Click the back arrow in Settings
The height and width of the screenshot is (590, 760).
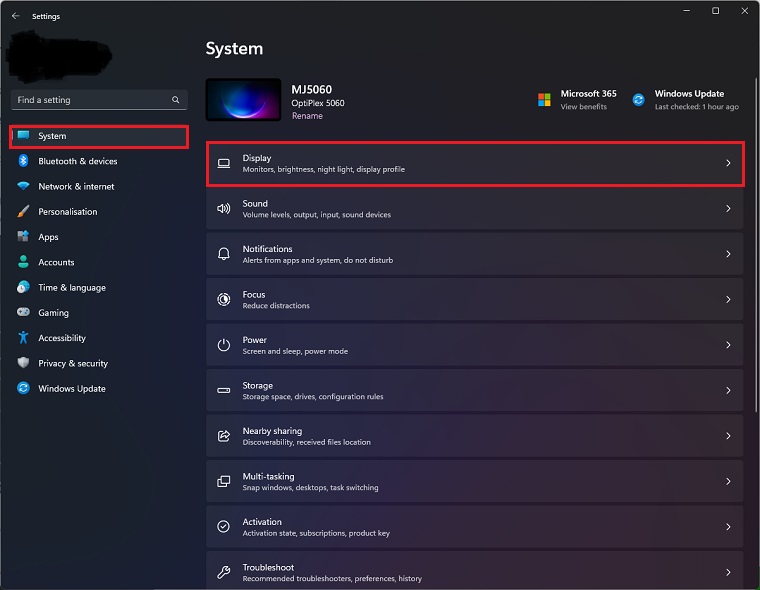tap(15, 16)
